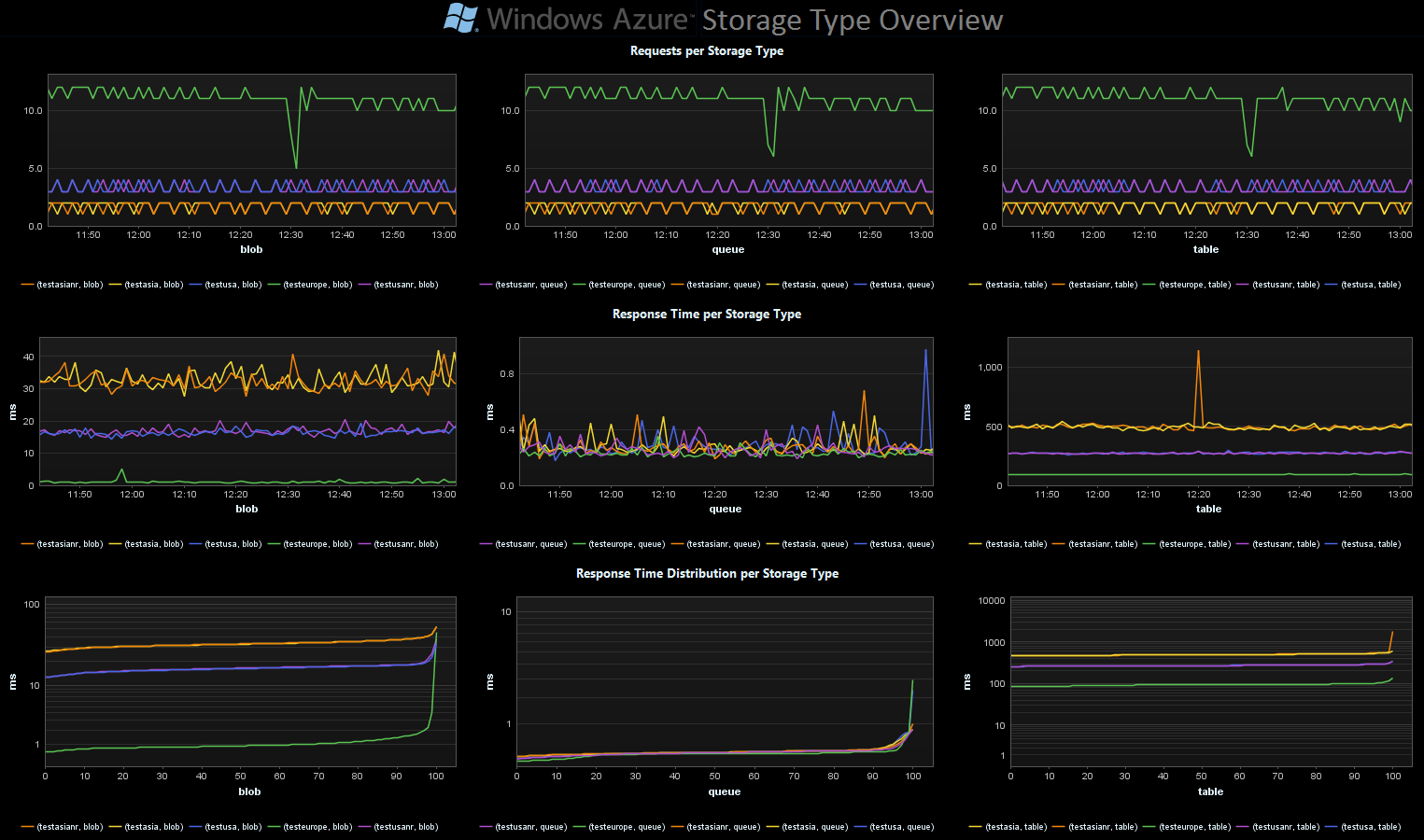The image size is (1424, 840).
Task: Toggle (testusa, queue) legend under requests chart
Action: click(895, 285)
